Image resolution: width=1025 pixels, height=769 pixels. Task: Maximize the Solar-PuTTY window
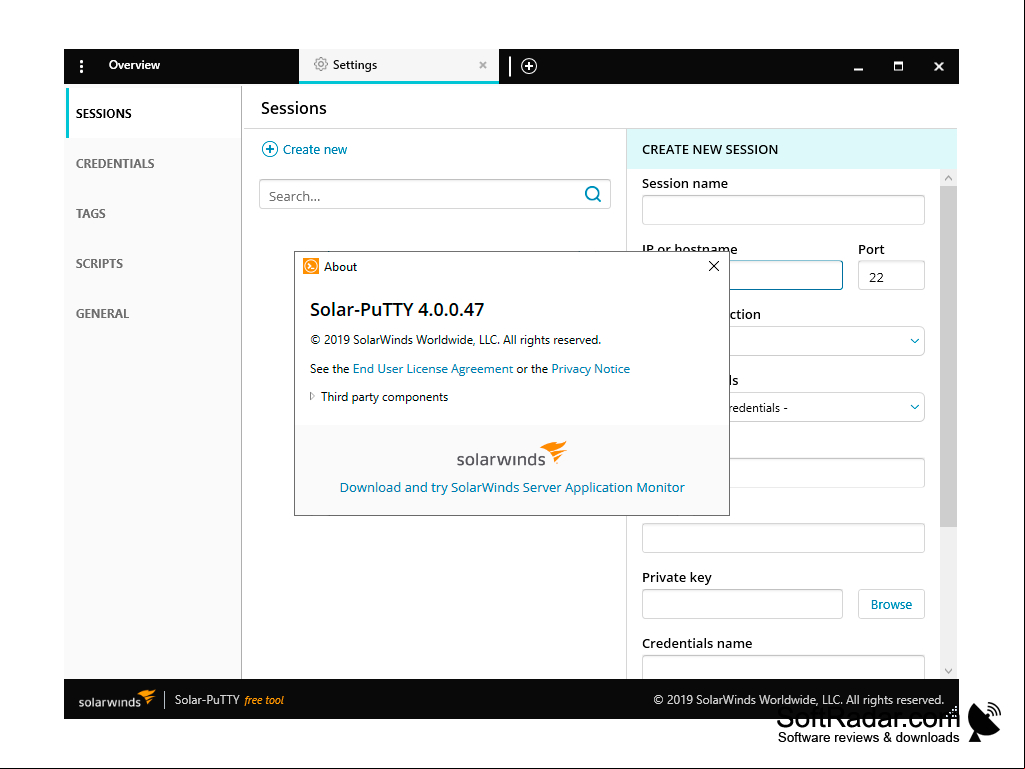[898, 66]
